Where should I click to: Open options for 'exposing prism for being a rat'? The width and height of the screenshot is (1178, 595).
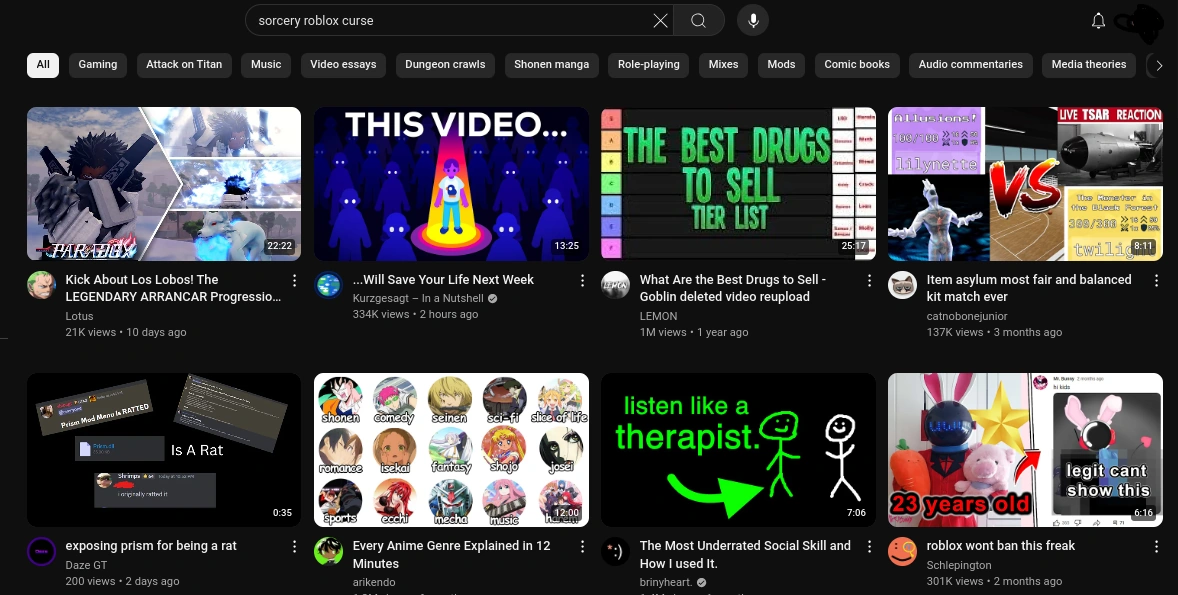click(294, 547)
